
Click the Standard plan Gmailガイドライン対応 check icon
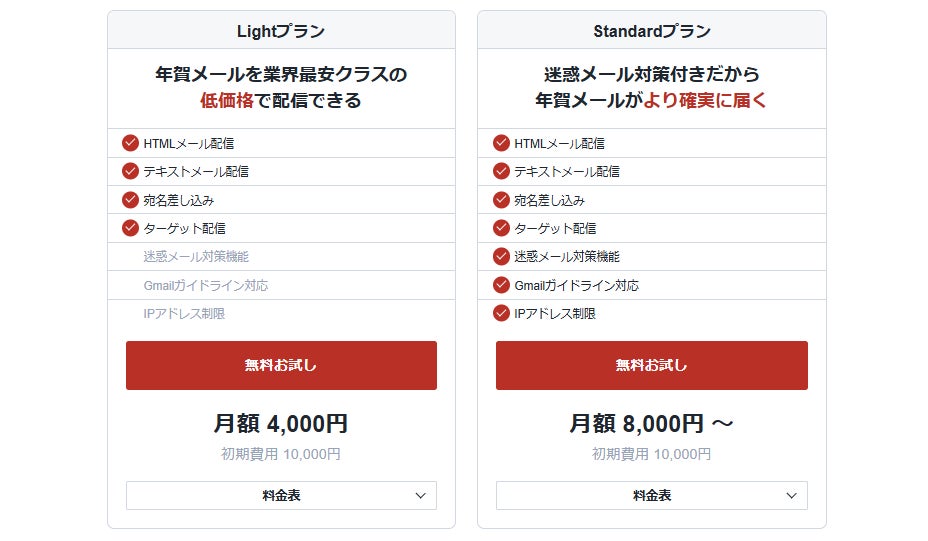point(501,285)
